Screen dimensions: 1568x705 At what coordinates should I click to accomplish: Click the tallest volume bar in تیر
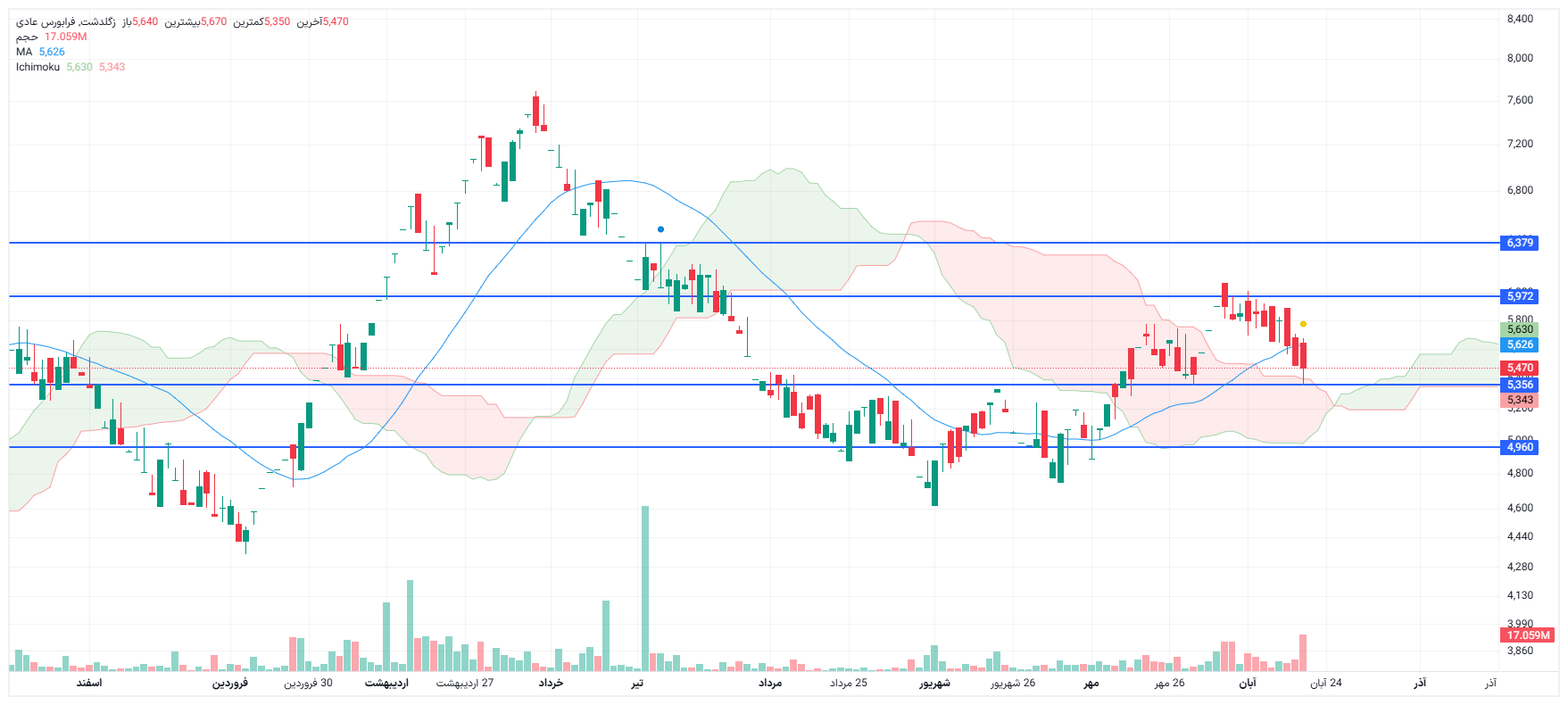coord(645,589)
